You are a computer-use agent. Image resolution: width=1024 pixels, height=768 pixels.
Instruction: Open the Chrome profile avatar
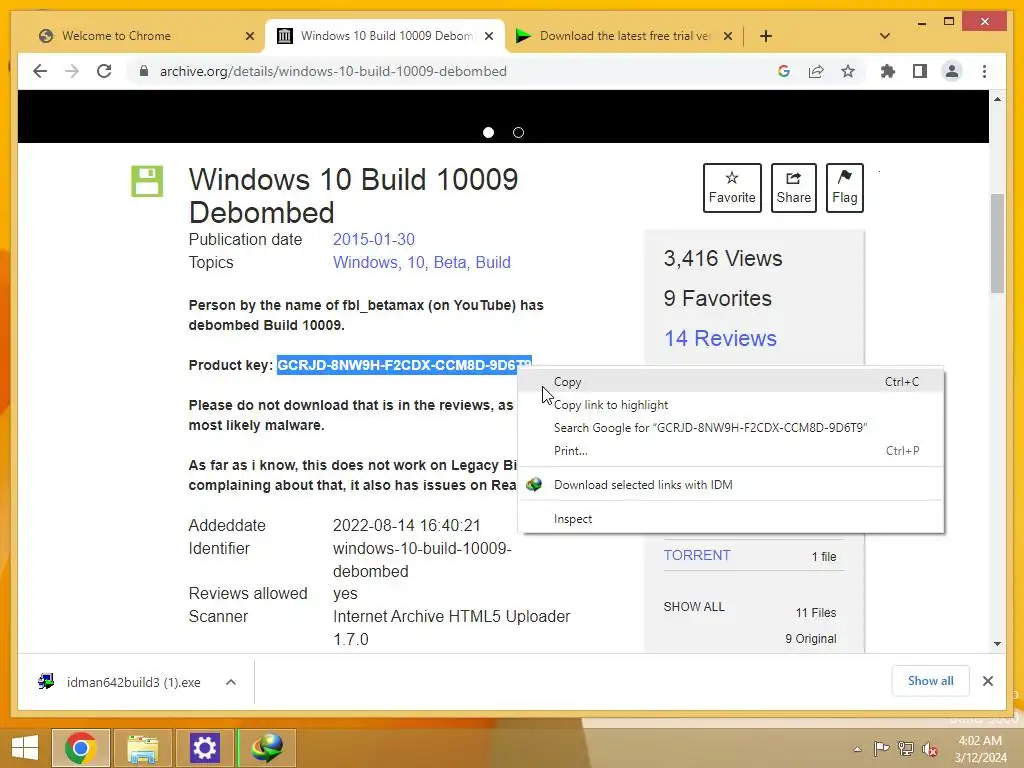pos(952,71)
